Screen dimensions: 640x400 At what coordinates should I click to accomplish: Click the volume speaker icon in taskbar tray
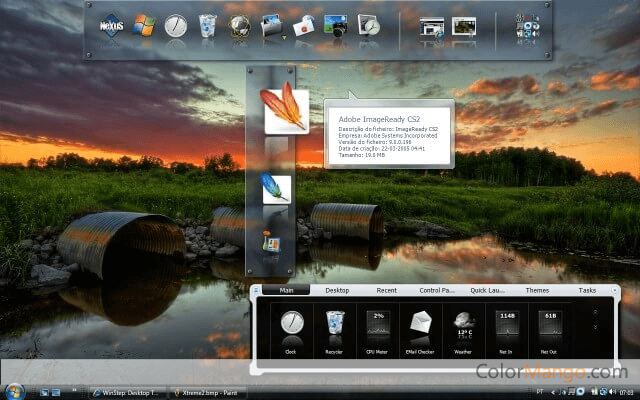pyautogui.click(x=612, y=392)
